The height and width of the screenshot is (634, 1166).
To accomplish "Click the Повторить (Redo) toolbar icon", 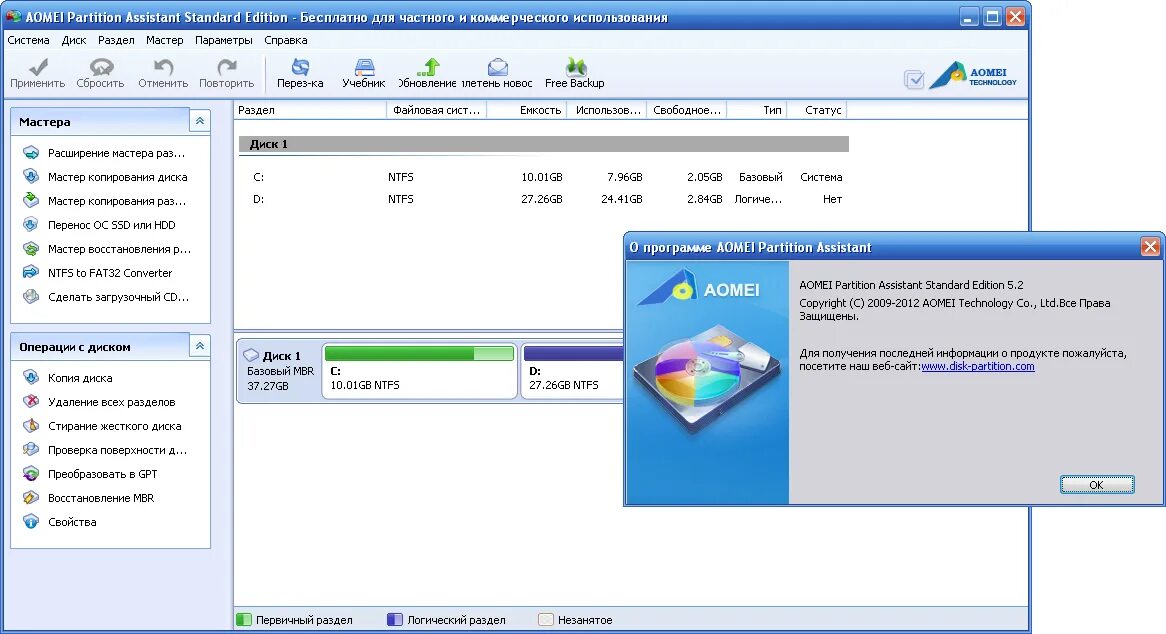I will coord(226,68).
